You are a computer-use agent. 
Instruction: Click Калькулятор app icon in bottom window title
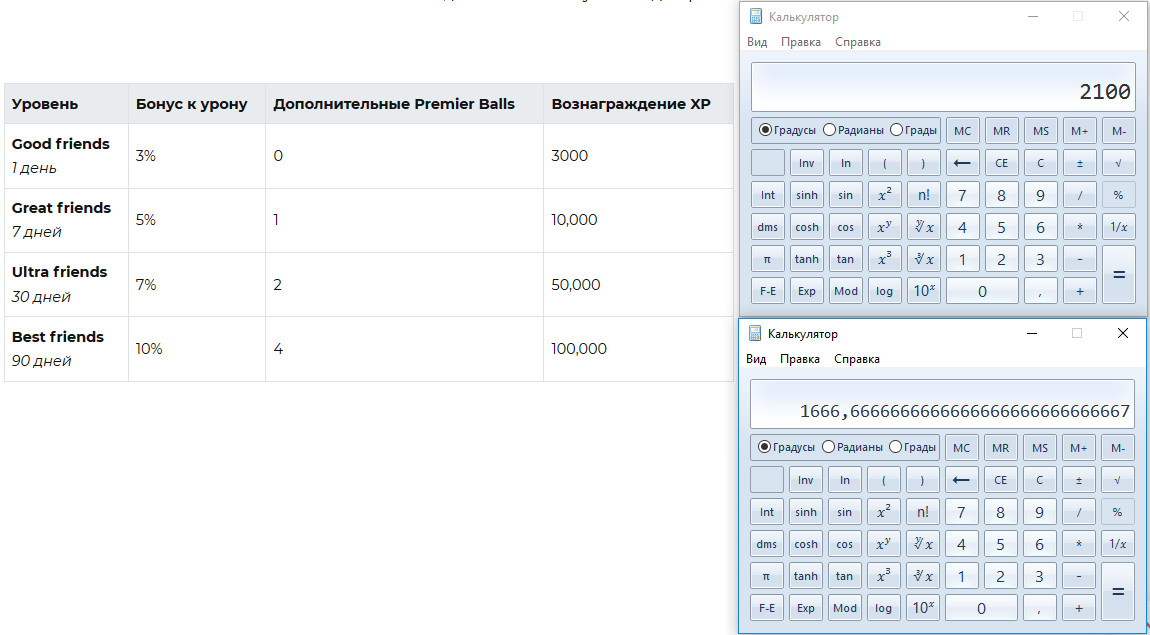(755, 334)
